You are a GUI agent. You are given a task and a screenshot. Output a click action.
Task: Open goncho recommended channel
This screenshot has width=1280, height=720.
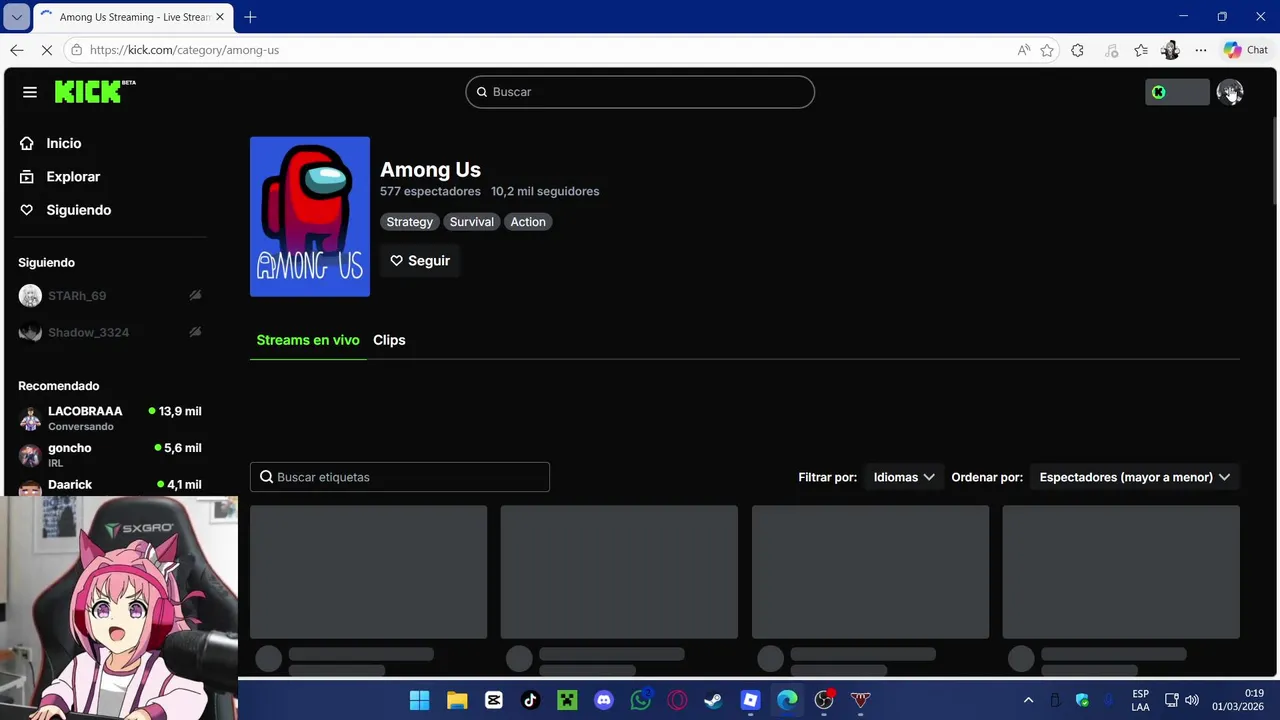pos(110,455)
